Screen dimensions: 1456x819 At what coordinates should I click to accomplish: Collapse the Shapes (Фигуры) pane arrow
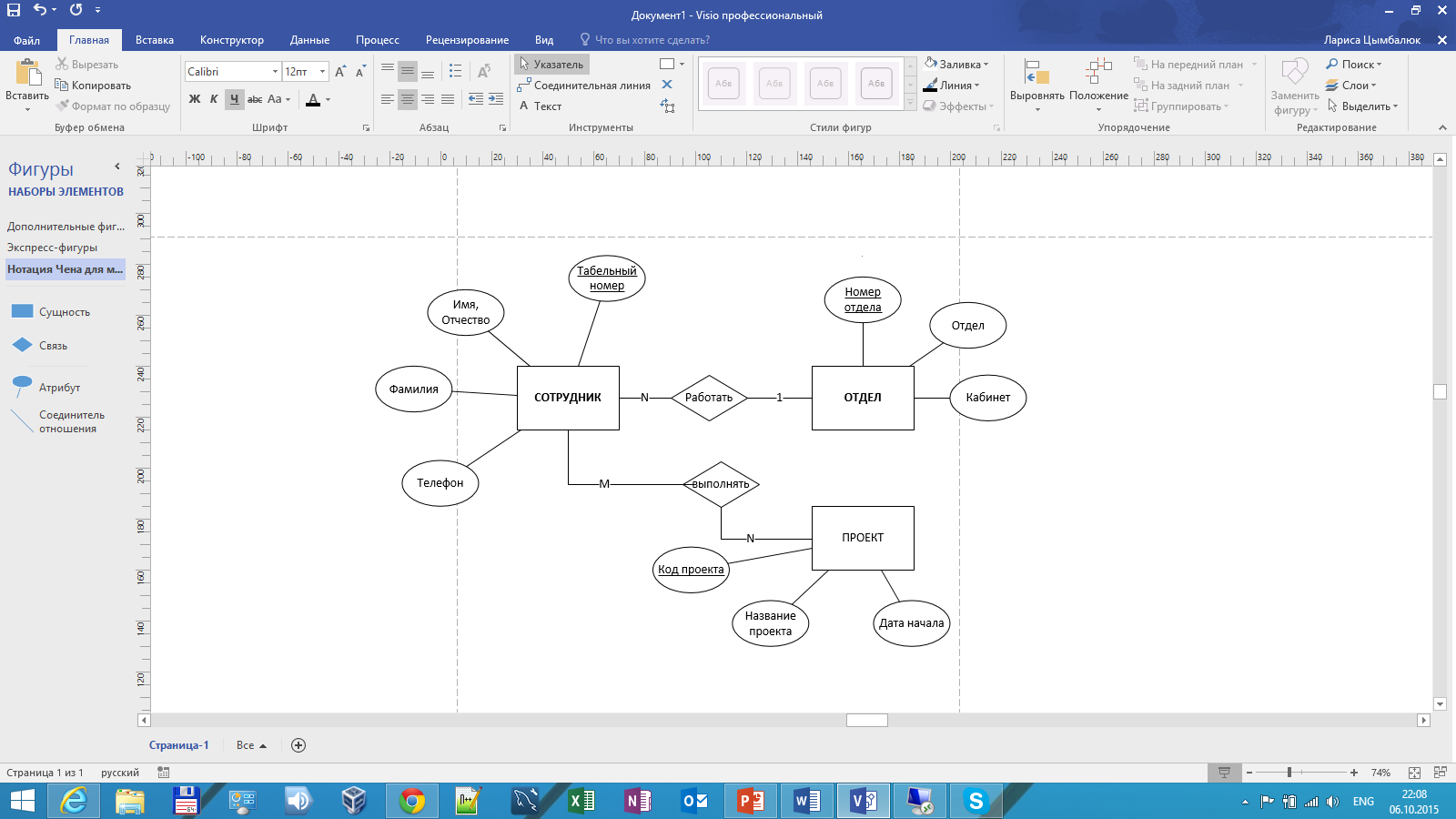pos(117,167)
